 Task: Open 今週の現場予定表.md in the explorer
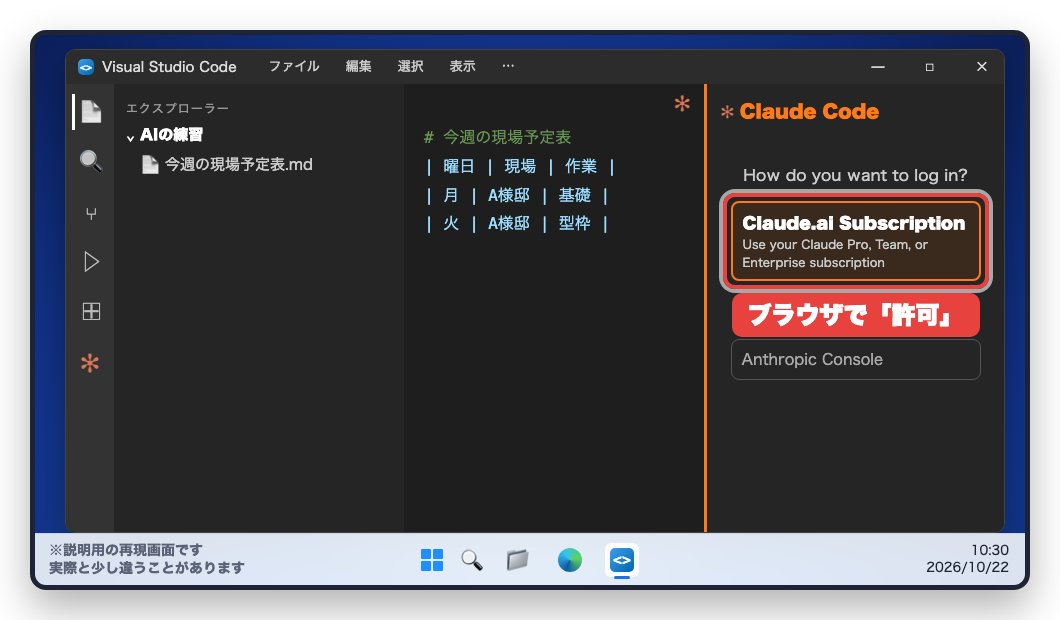click(239, 165)
